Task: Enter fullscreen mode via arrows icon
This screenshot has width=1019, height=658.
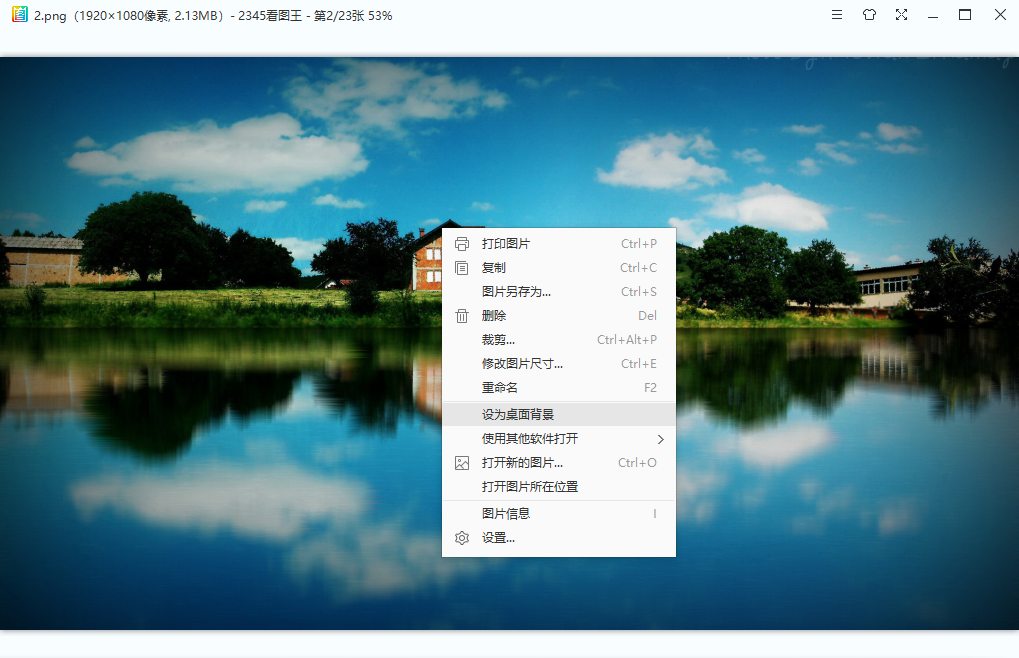Action: click(901, 15)
